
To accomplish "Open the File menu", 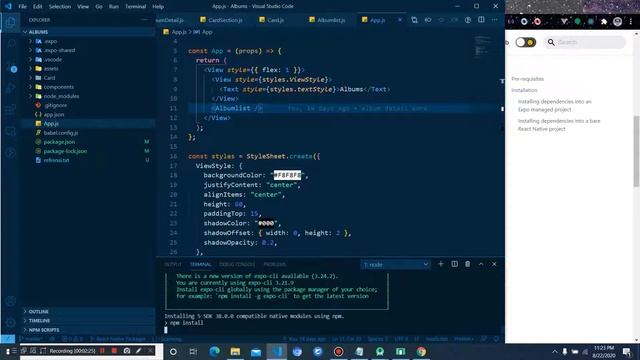I will pyautogui.click(x=22, y=7).
